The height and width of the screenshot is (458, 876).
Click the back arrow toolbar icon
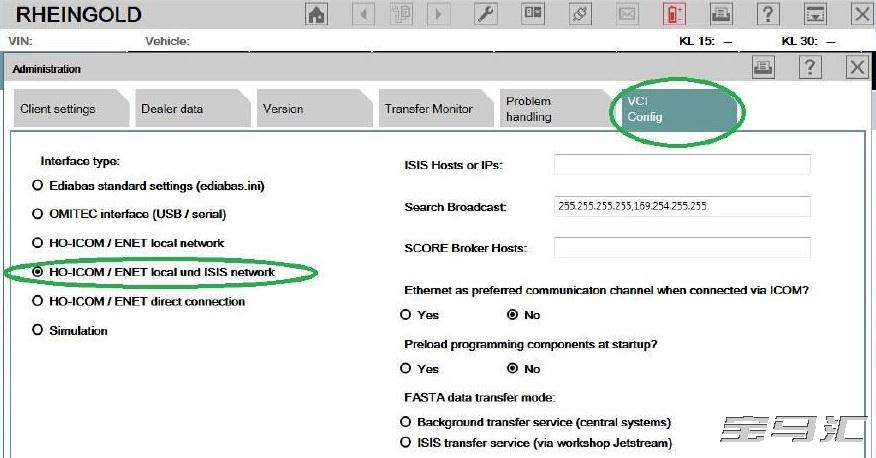(x=364, y=13)
